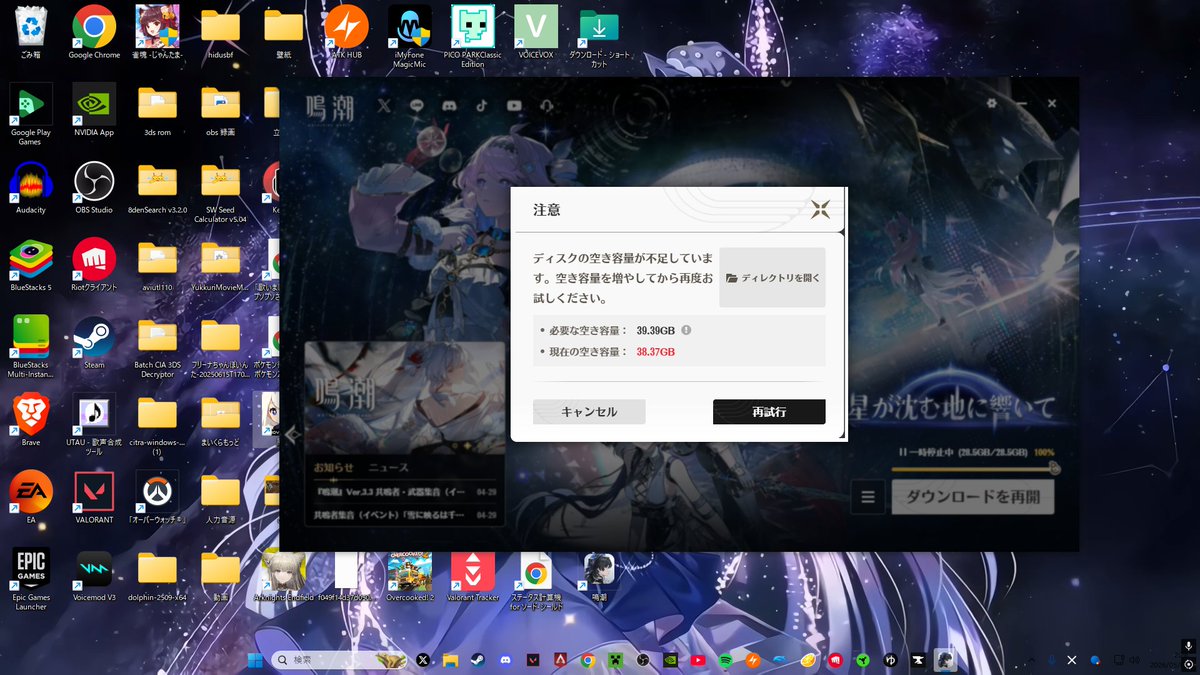The height and width of the screenshot is (675, 1200).
Task: Click the taskbar 検索 search box
Action: click(x=340, y=660)
